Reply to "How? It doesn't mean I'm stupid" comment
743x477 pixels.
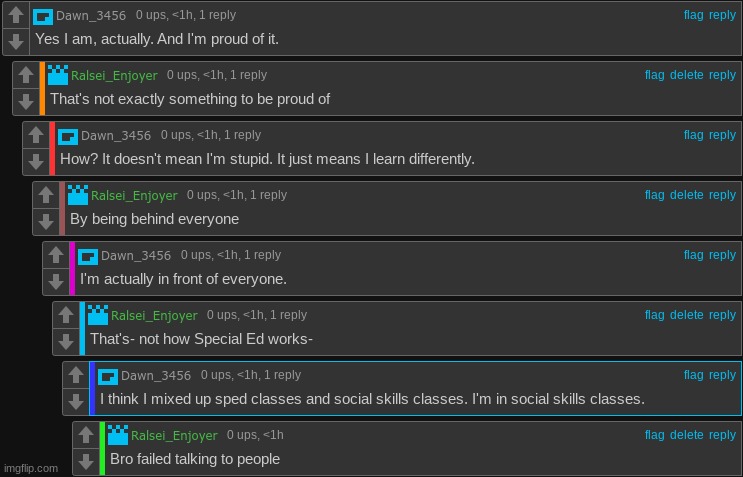tap(722, 135)
